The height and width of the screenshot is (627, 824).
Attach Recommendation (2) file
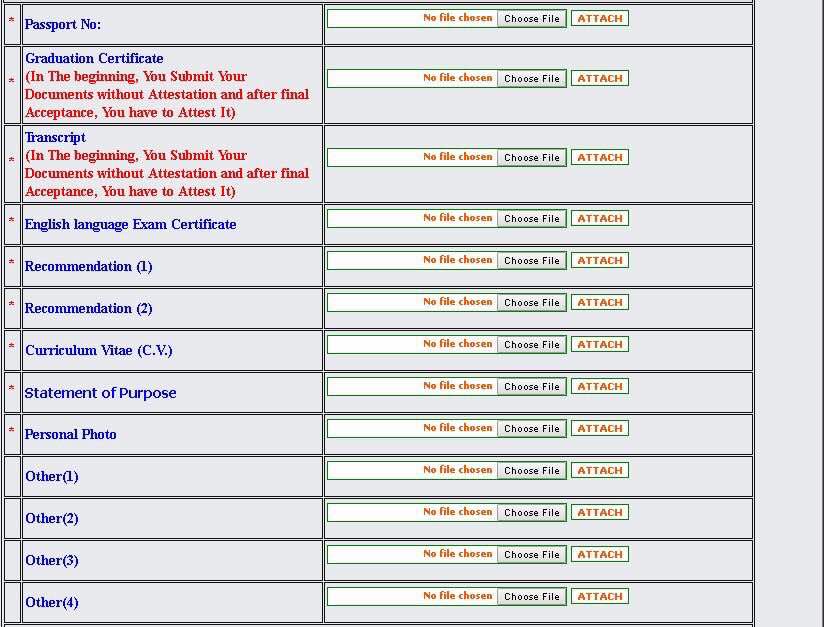pos(600,302)
